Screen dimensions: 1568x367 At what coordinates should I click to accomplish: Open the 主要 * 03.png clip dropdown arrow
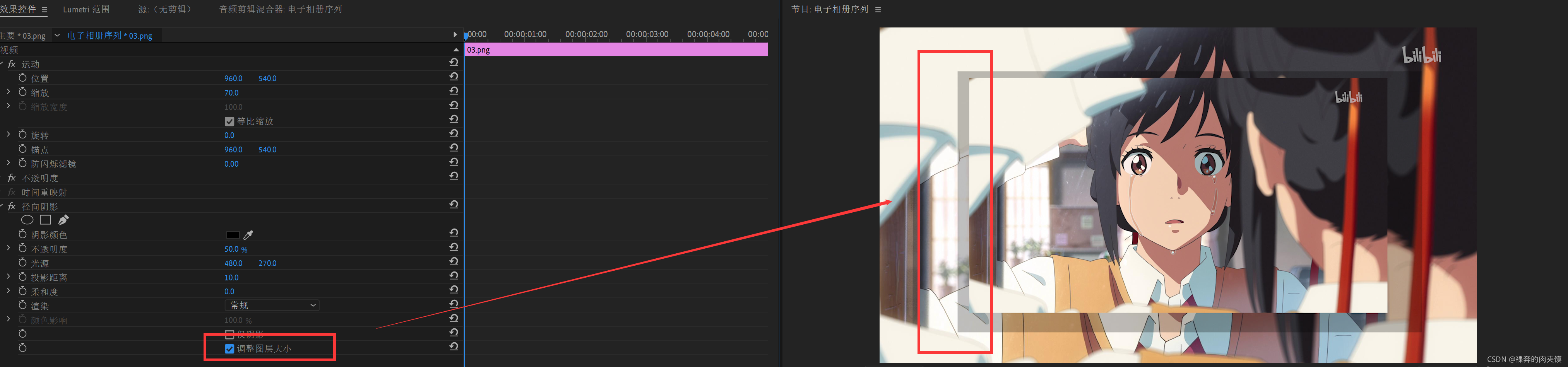(57, 35)
